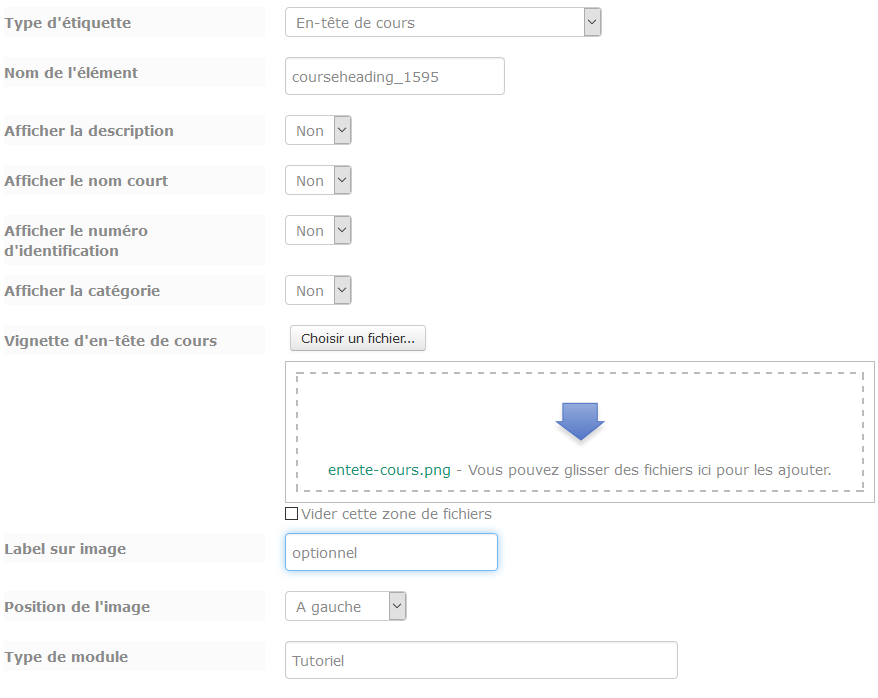Open the Afficher le nom court dropdown
The image size is (878, 698).
click(318, 181)
